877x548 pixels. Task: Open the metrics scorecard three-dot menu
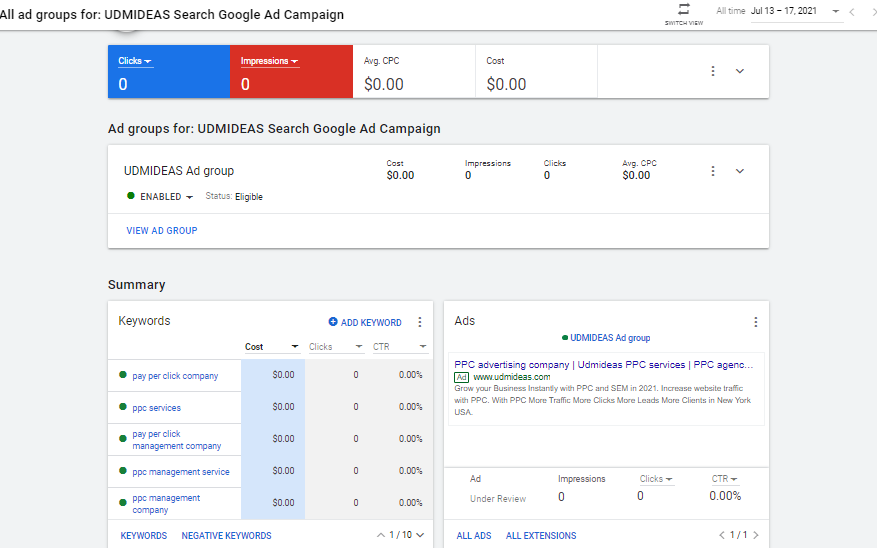pos(713,71)
